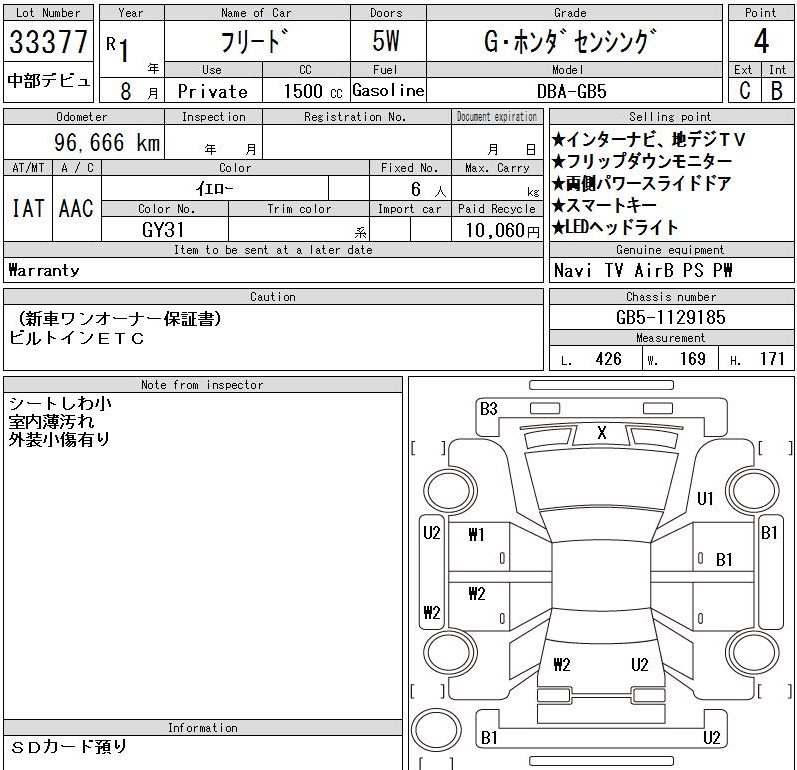Click the Note from inspector header
The width and height of the screenshot is (797, 770).
tap(202, 385)
